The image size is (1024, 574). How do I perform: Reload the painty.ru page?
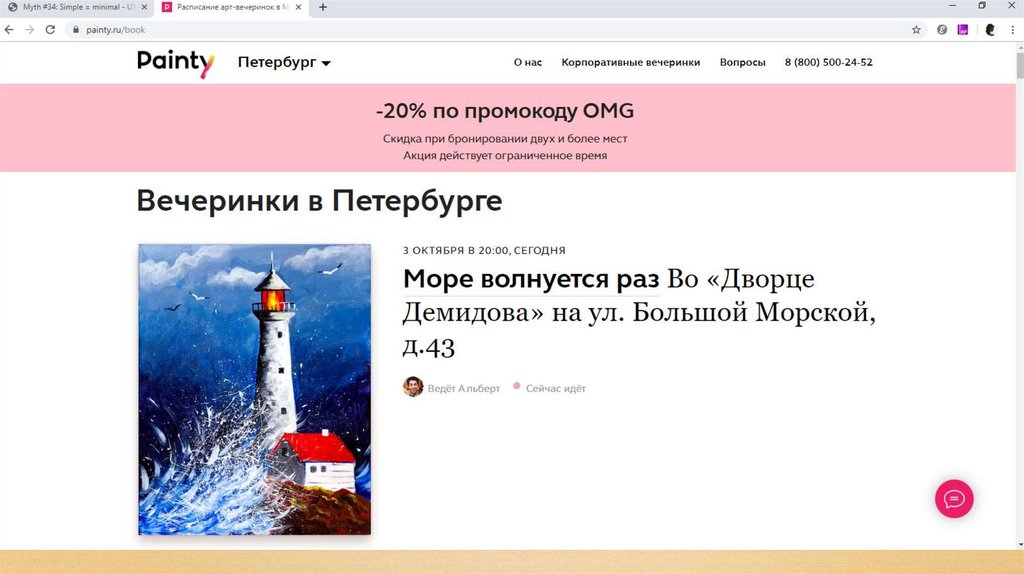tap(50, 29)
